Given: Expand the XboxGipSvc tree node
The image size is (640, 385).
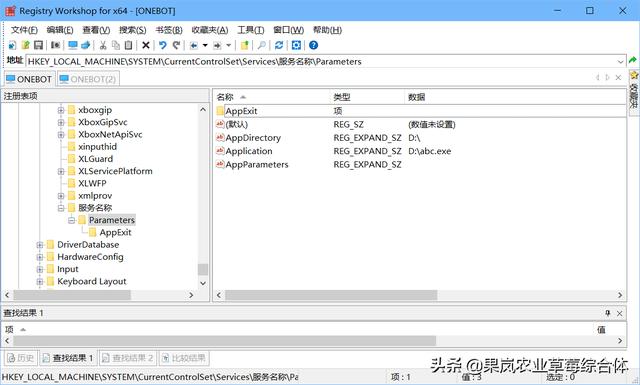Looking at the screenshot, I should click(61, 122).
